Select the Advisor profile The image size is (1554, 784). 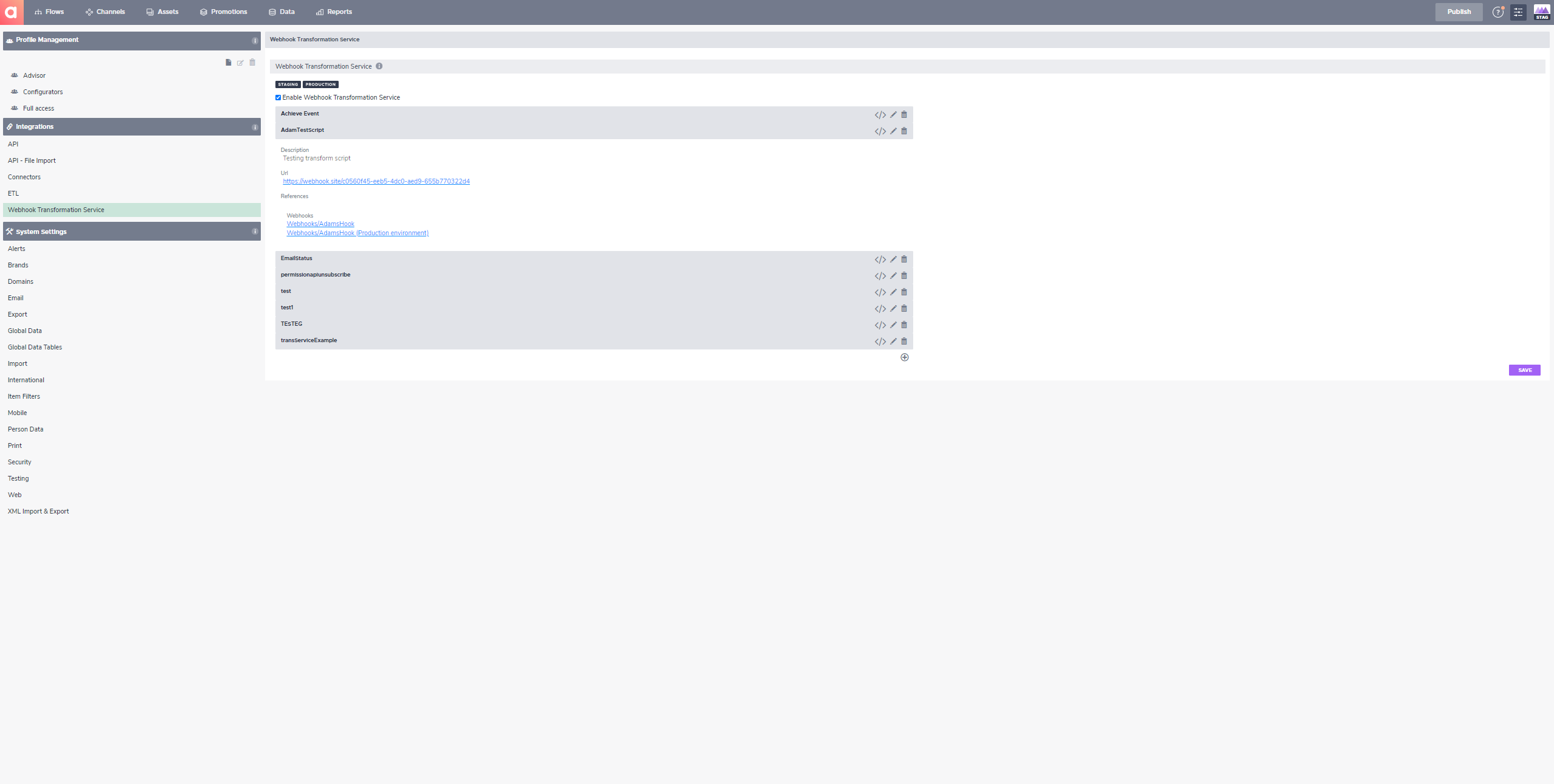pyautogui.click(x=34, y=76)
